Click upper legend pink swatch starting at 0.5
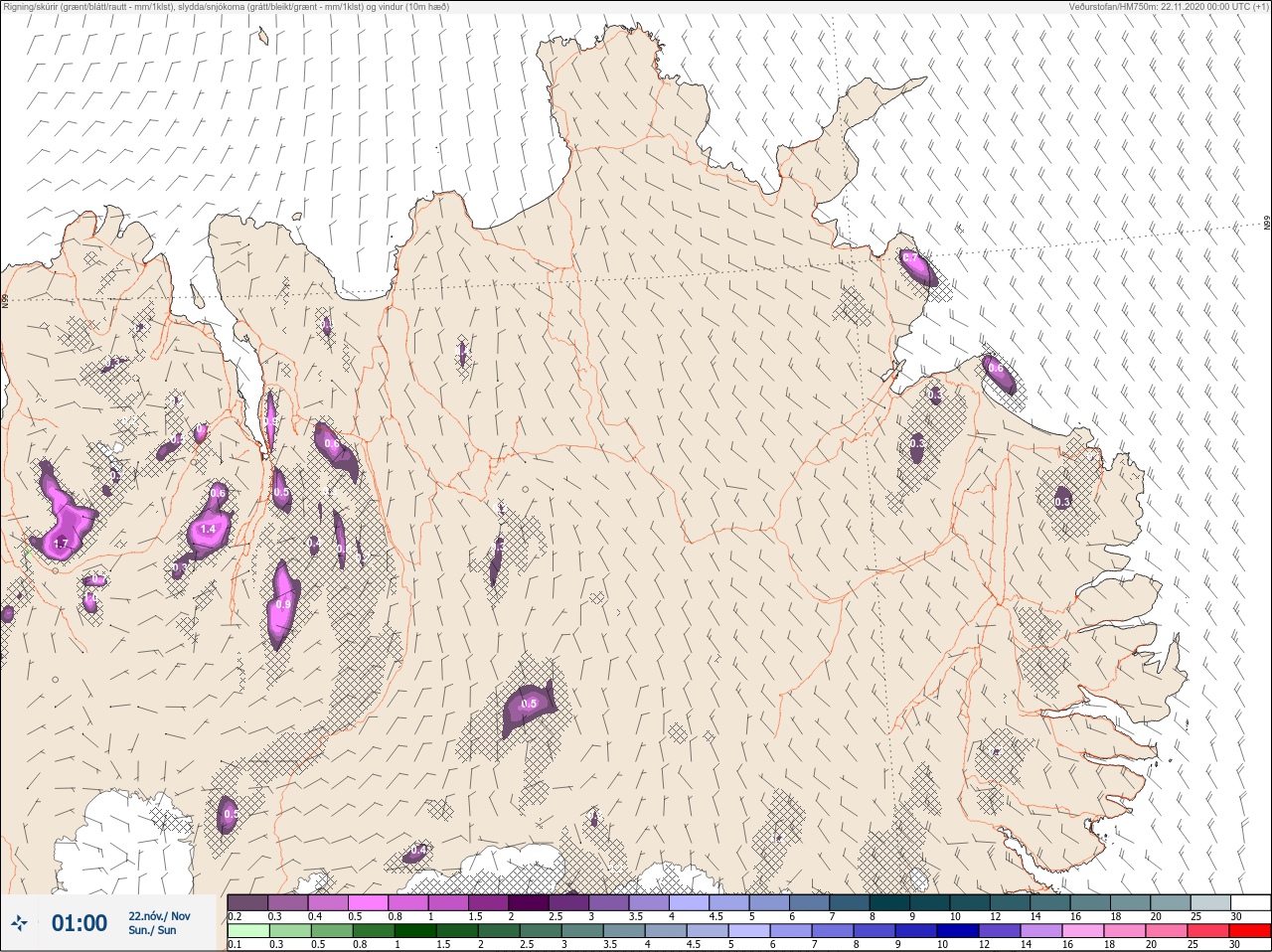 (x=368, y=902)
